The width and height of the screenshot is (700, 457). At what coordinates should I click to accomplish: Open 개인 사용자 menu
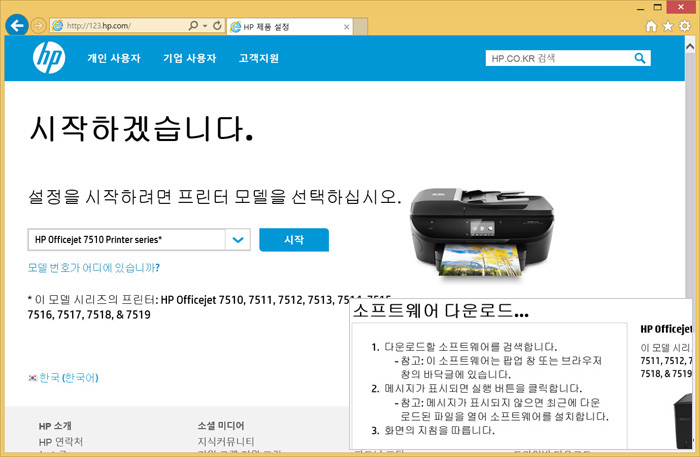[x=114, y=58]
